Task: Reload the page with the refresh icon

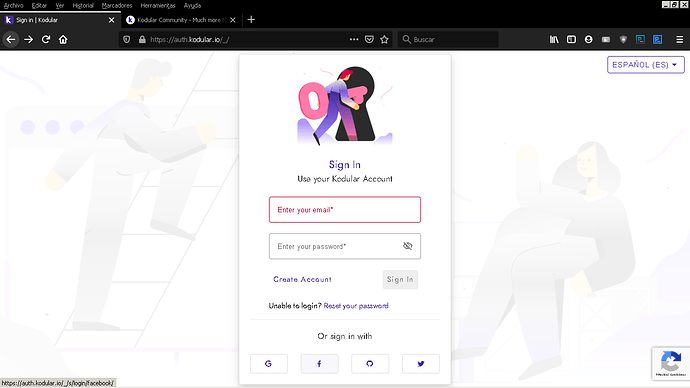Action: click(x=46, y=40)
